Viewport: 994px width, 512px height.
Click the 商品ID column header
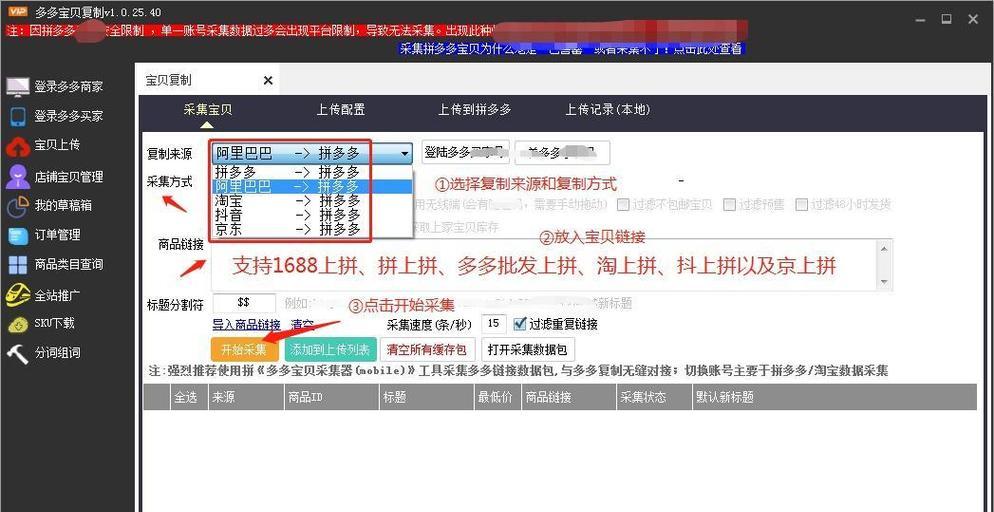330,397
